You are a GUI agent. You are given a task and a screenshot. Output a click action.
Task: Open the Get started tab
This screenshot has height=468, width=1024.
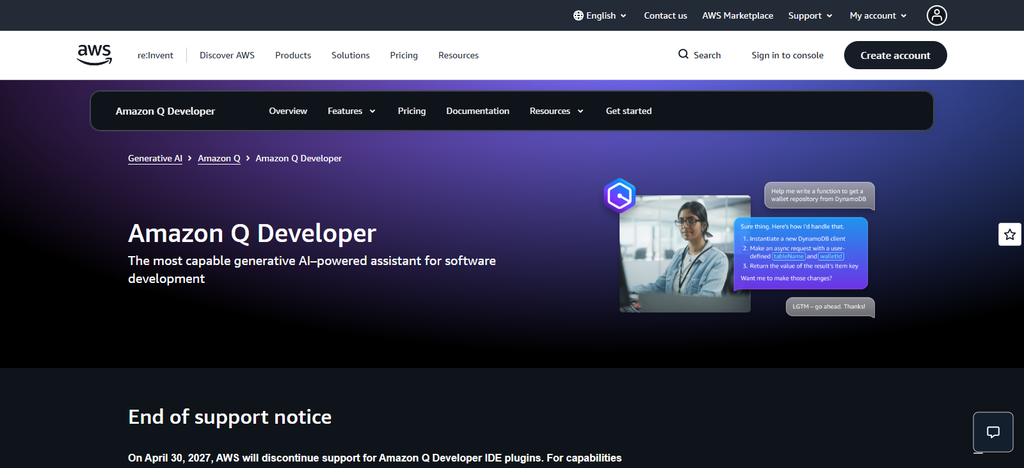pos(628,111)
